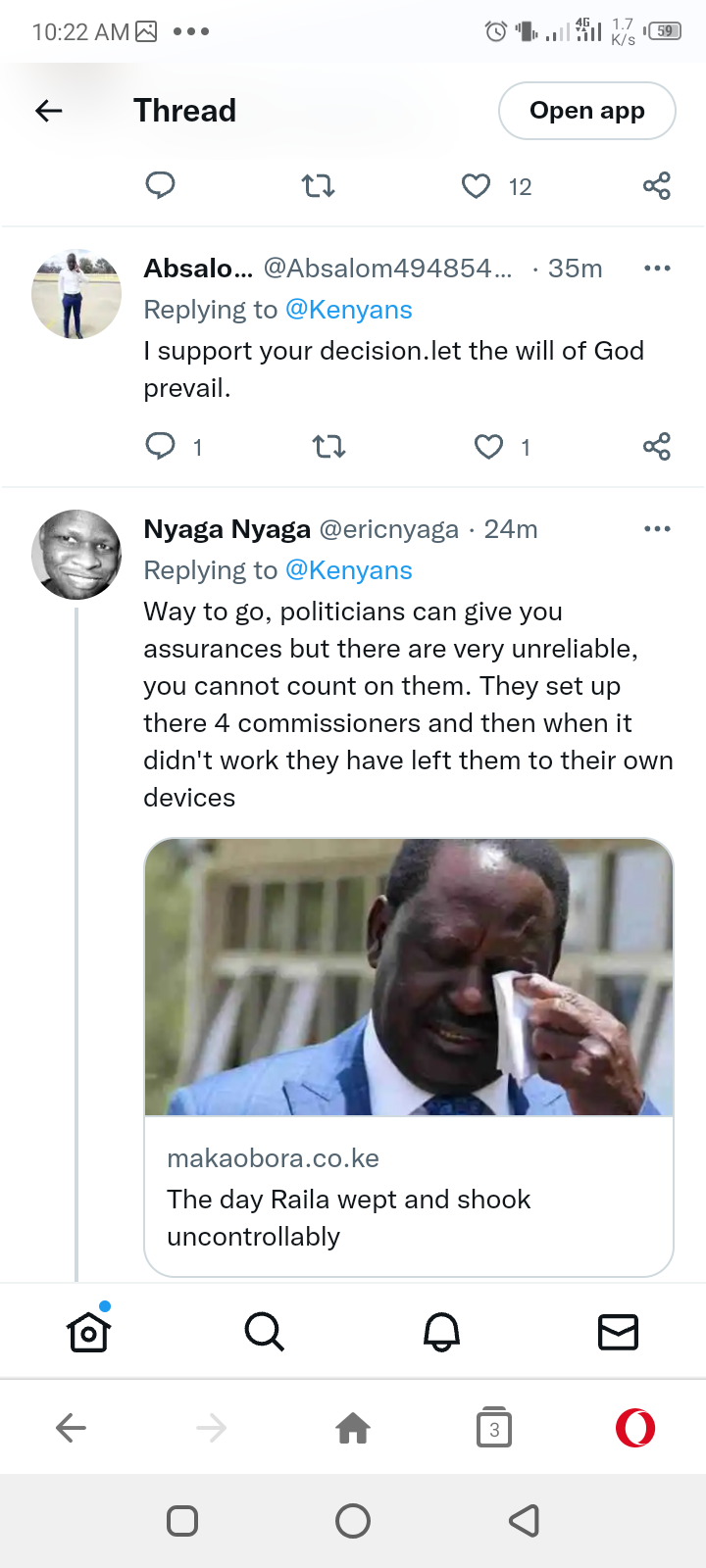
Task: Open the Notifications bell tab
Action: 441,1332
